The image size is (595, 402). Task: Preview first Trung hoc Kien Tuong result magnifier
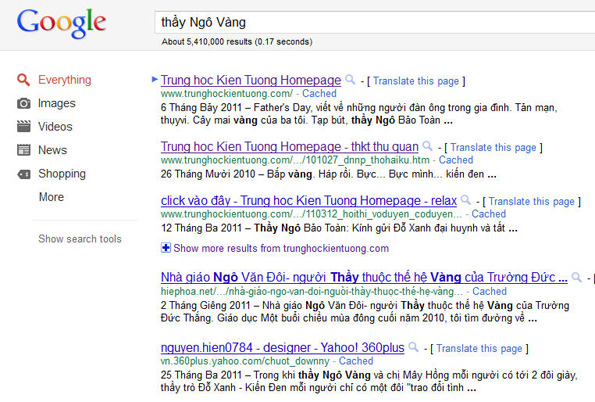350,80
